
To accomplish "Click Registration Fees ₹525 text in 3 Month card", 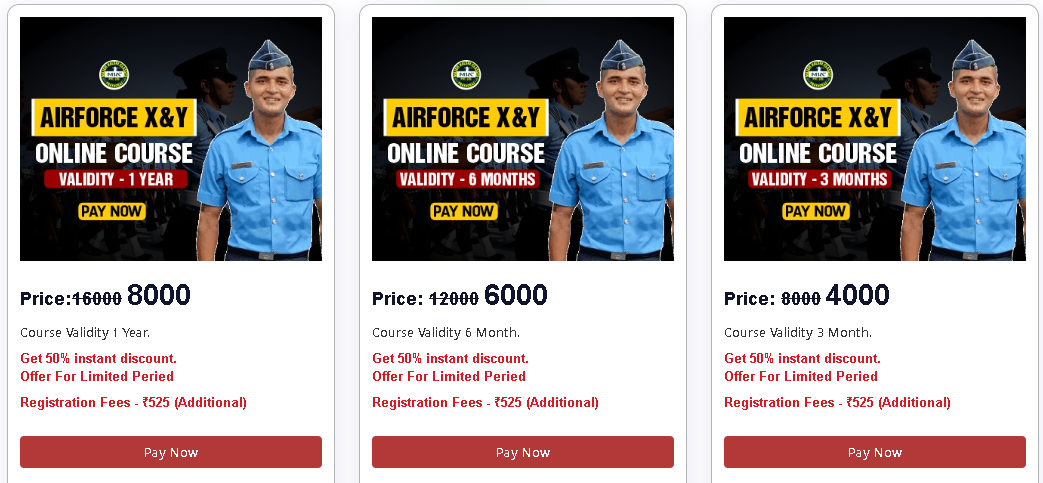I will coord(837,402).
